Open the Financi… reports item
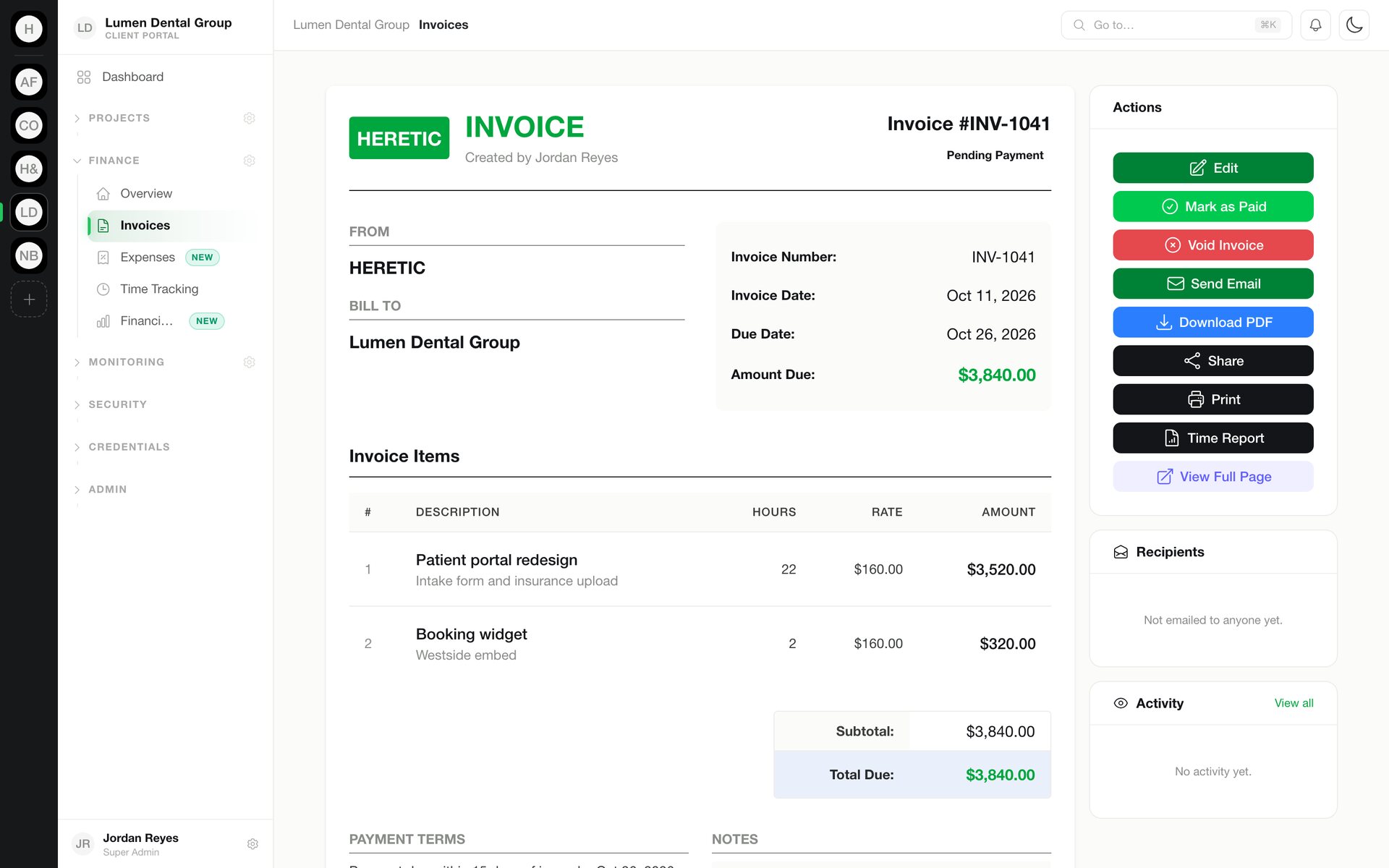The width and height of the screenshot is (1389, 868). 173,321
